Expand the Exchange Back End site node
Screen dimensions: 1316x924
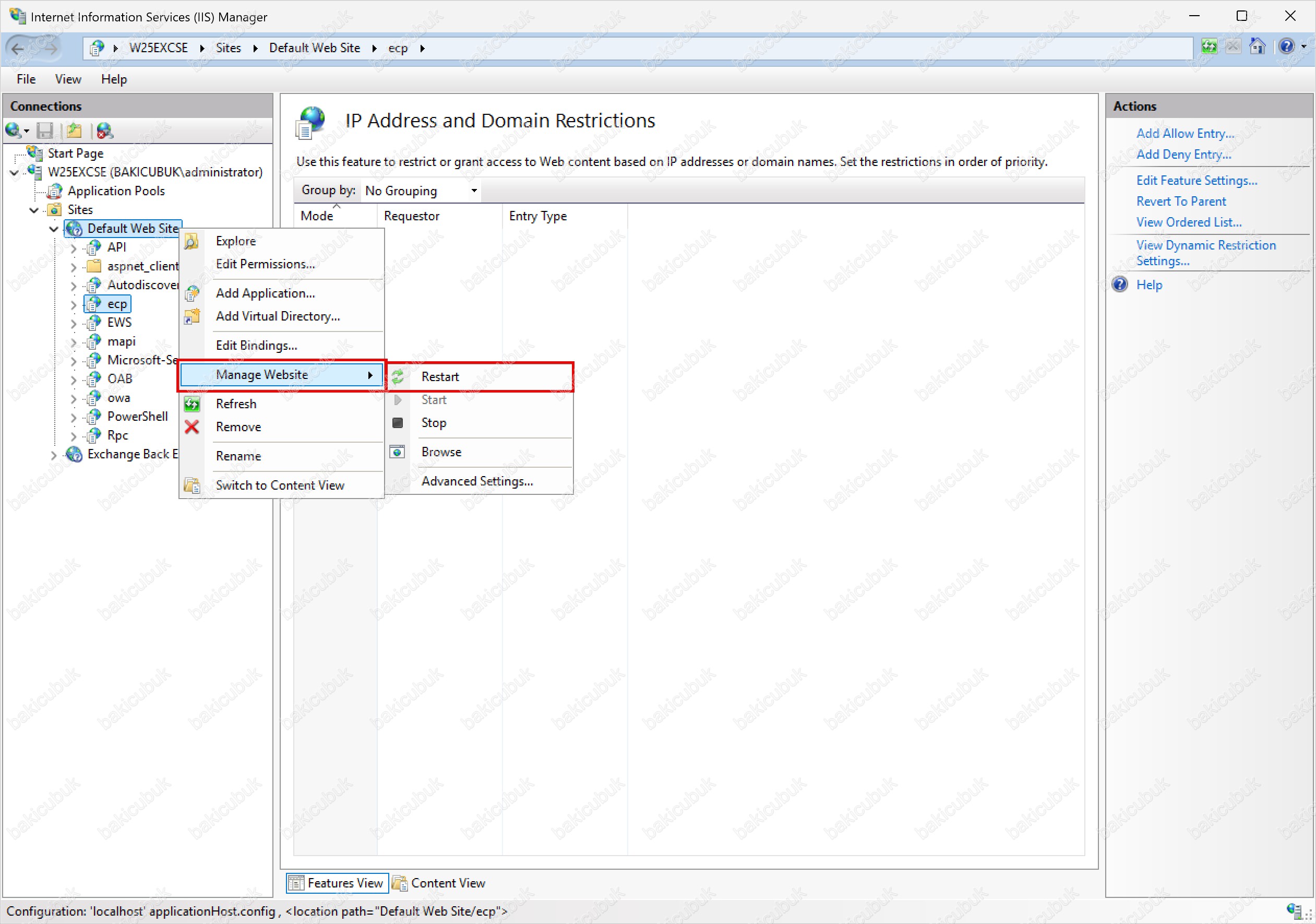(54, 455)
